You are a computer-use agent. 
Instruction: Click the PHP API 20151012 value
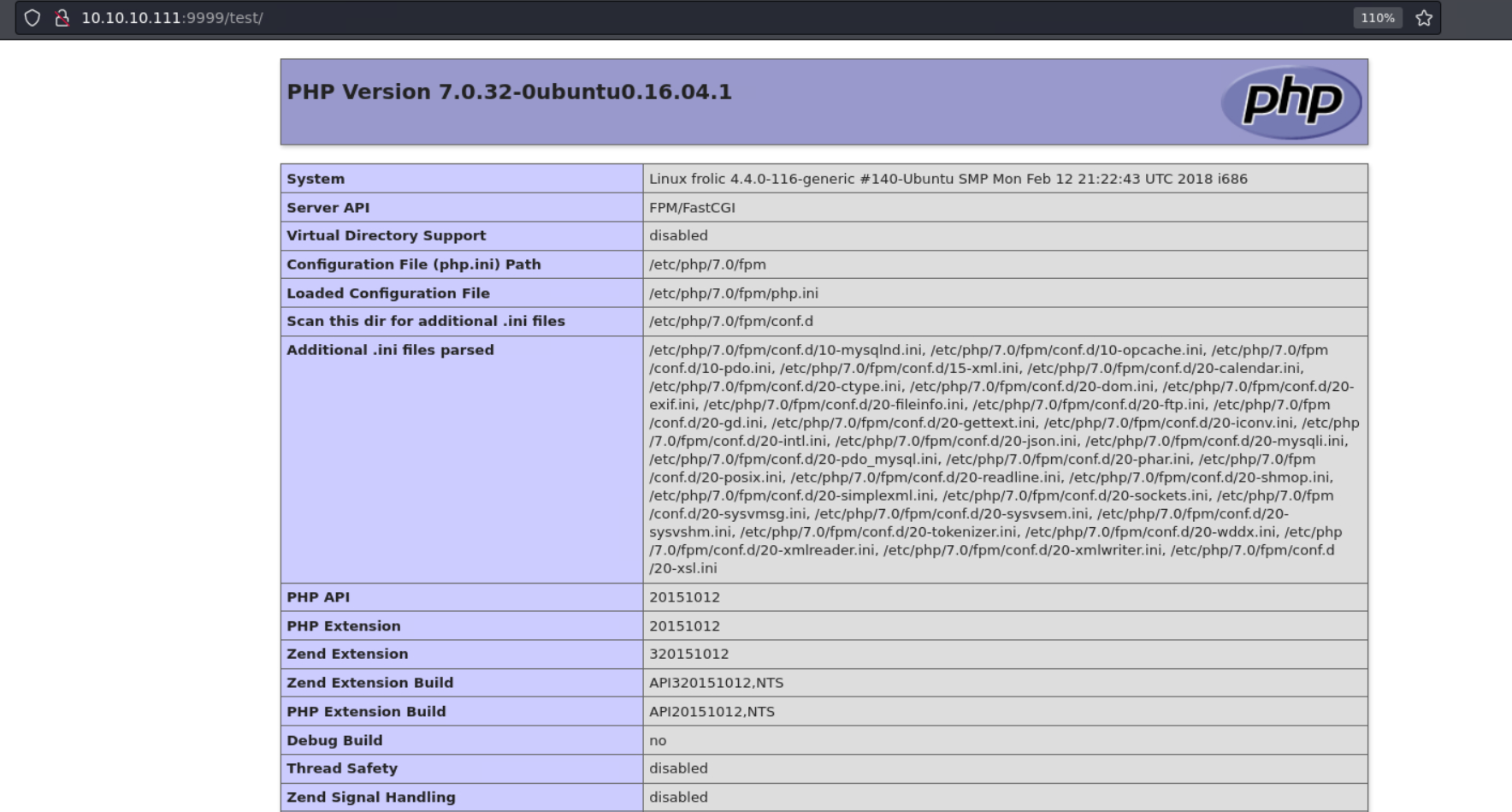pos(684,597)
